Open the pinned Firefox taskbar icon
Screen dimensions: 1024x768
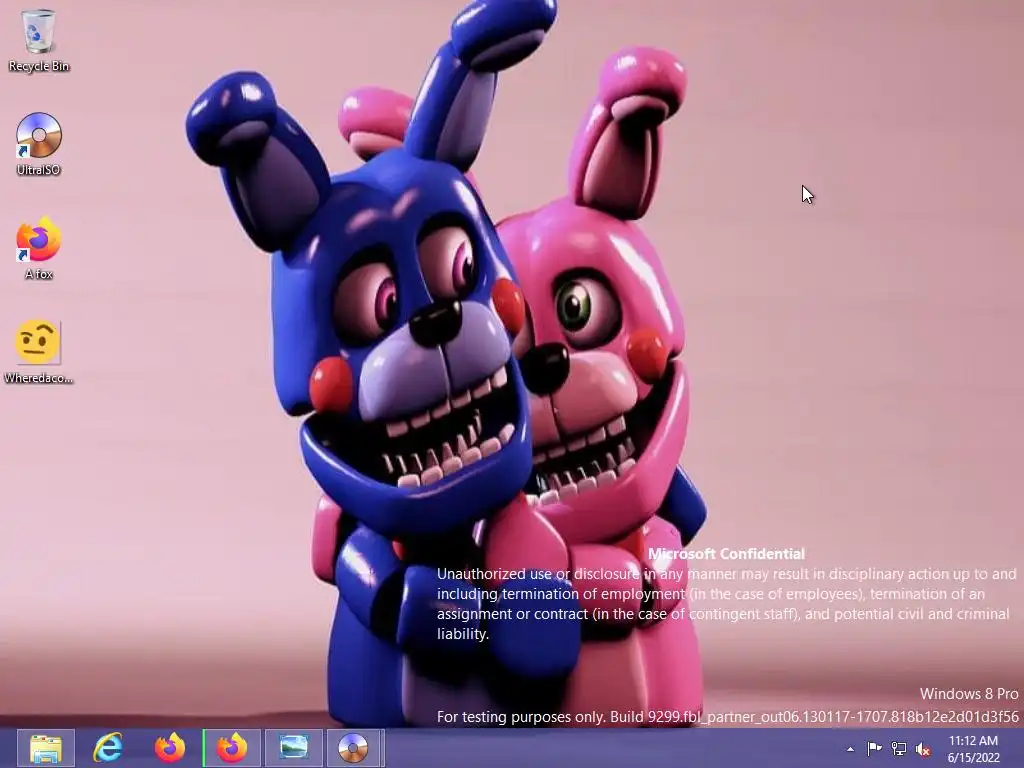(x=170, y=748)
